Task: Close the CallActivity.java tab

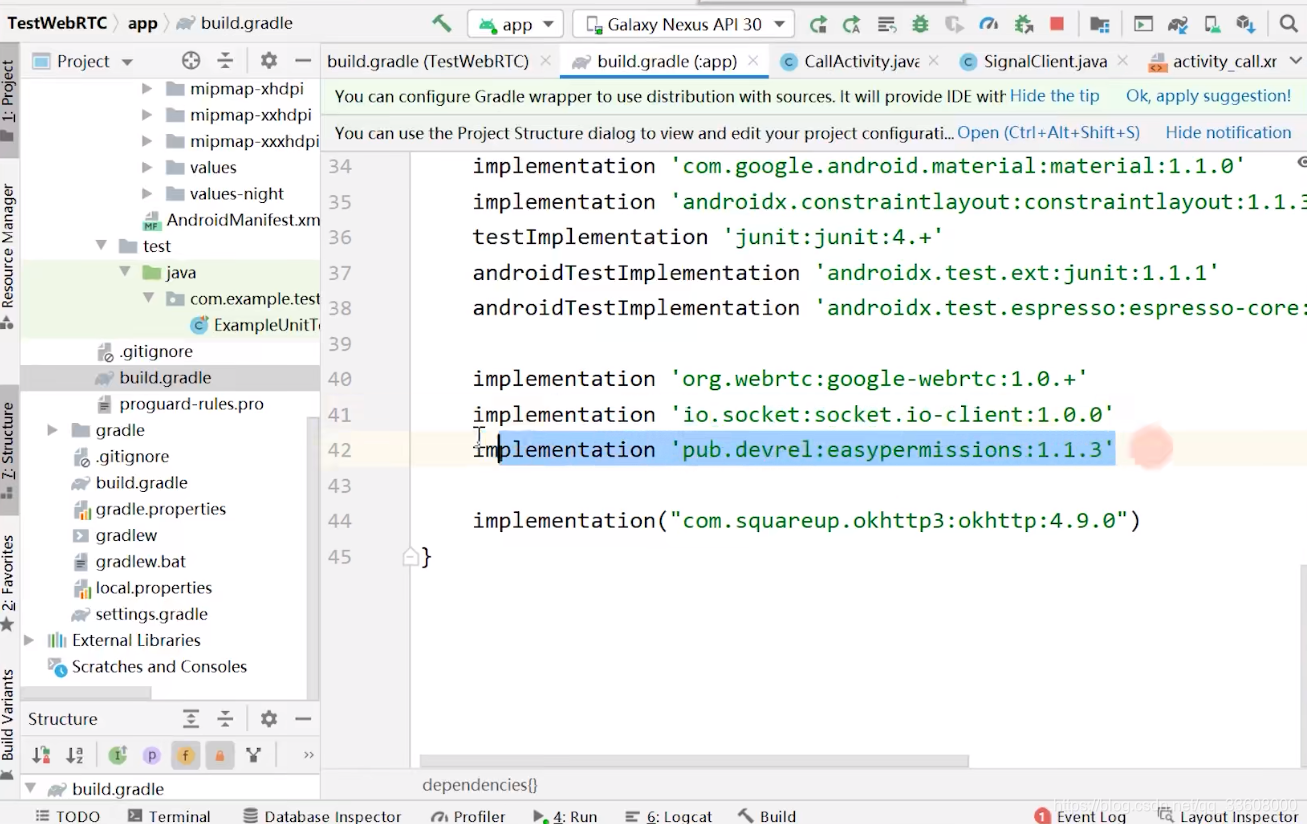Action: point(933,61)
